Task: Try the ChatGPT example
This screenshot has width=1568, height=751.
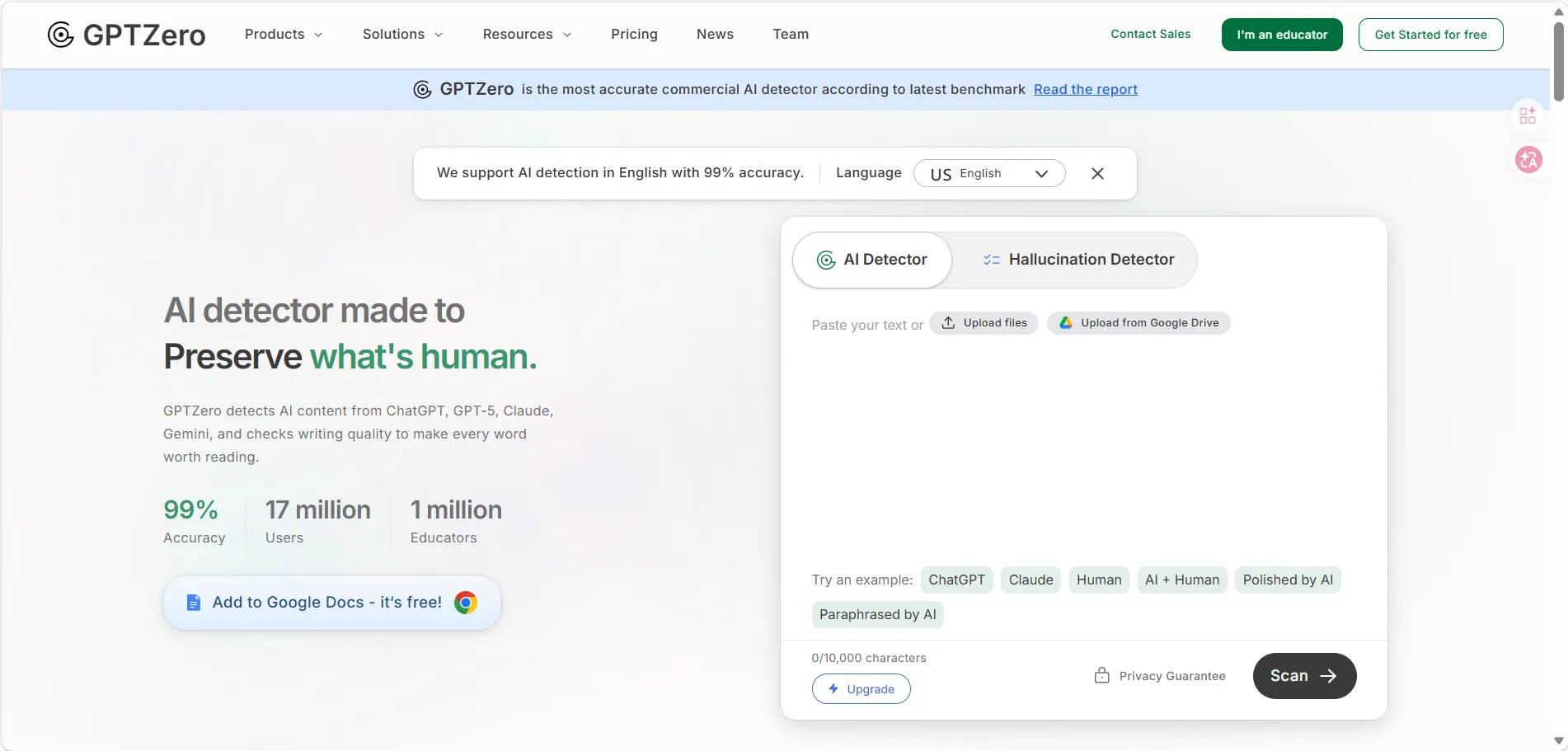Action: point(956,580)
